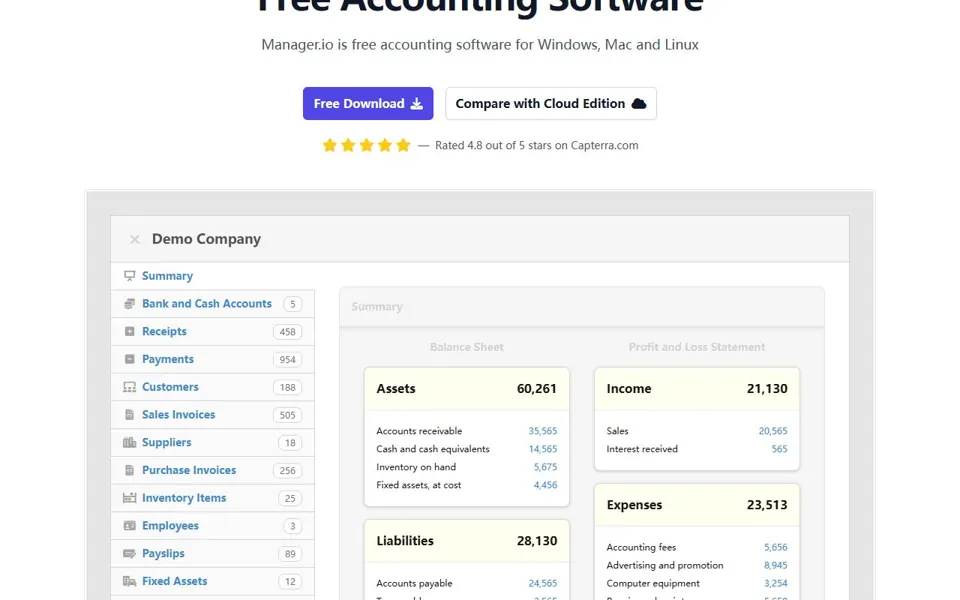Click the Payments minus icon
Image resolution: width=960 pixels, height=600 pixels.
tap(129, 359)
